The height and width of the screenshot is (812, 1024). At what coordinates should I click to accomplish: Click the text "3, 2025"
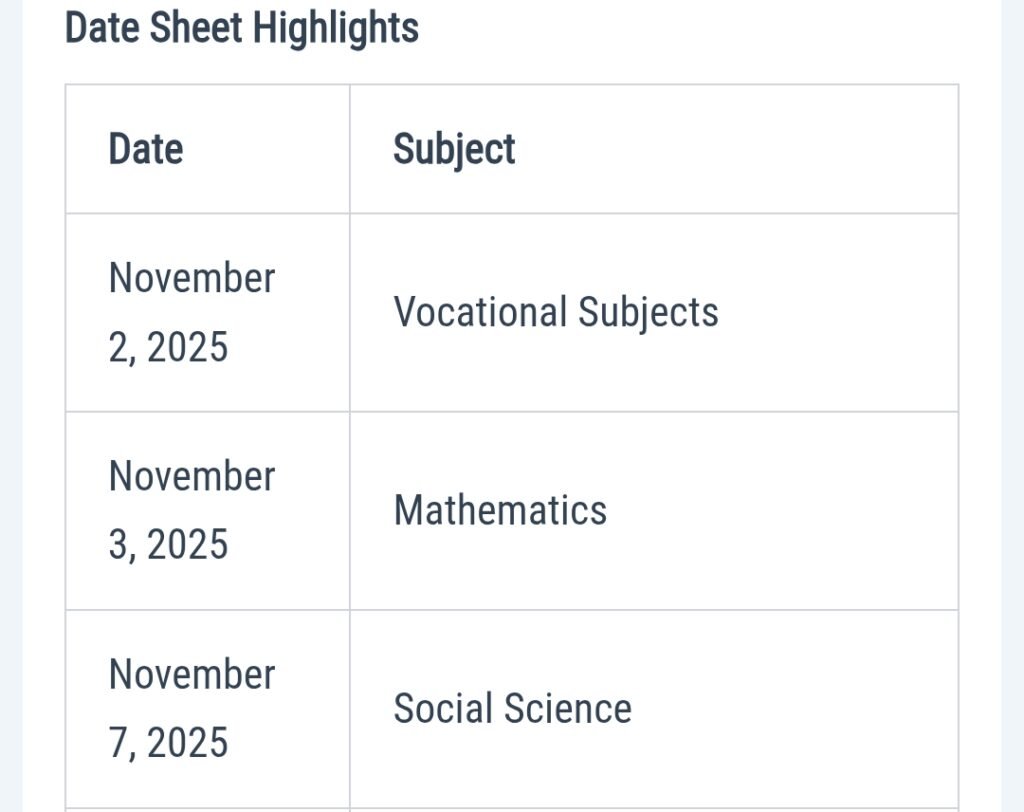coord(168,545)
